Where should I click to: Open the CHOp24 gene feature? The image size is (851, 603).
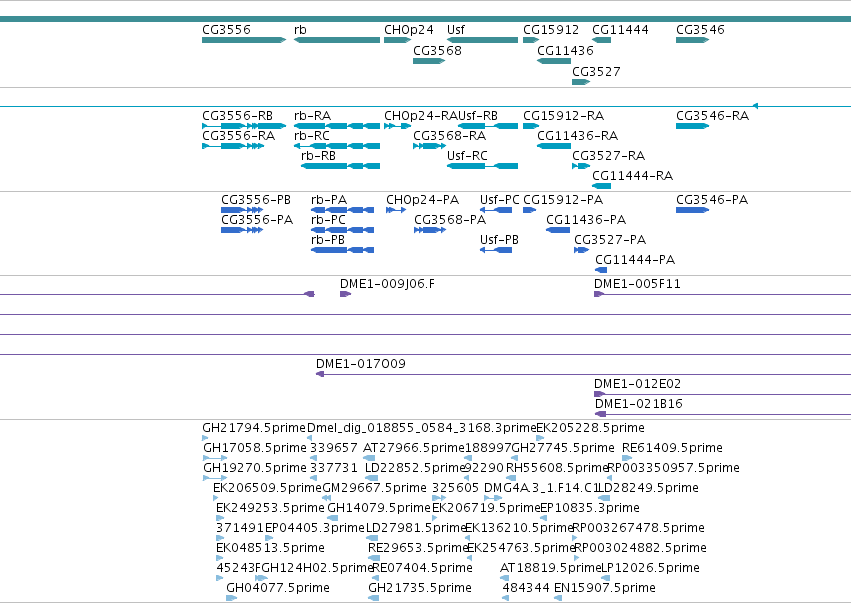point(397,40)
